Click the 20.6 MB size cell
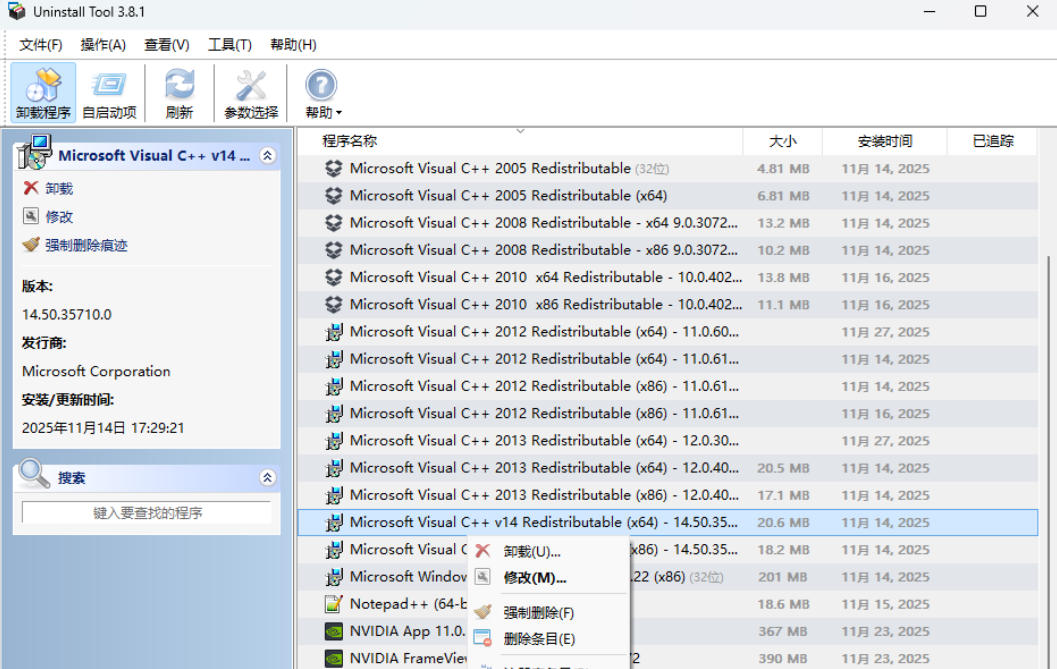The width and height of the screenshot is (1057, 669). point(783,523)
